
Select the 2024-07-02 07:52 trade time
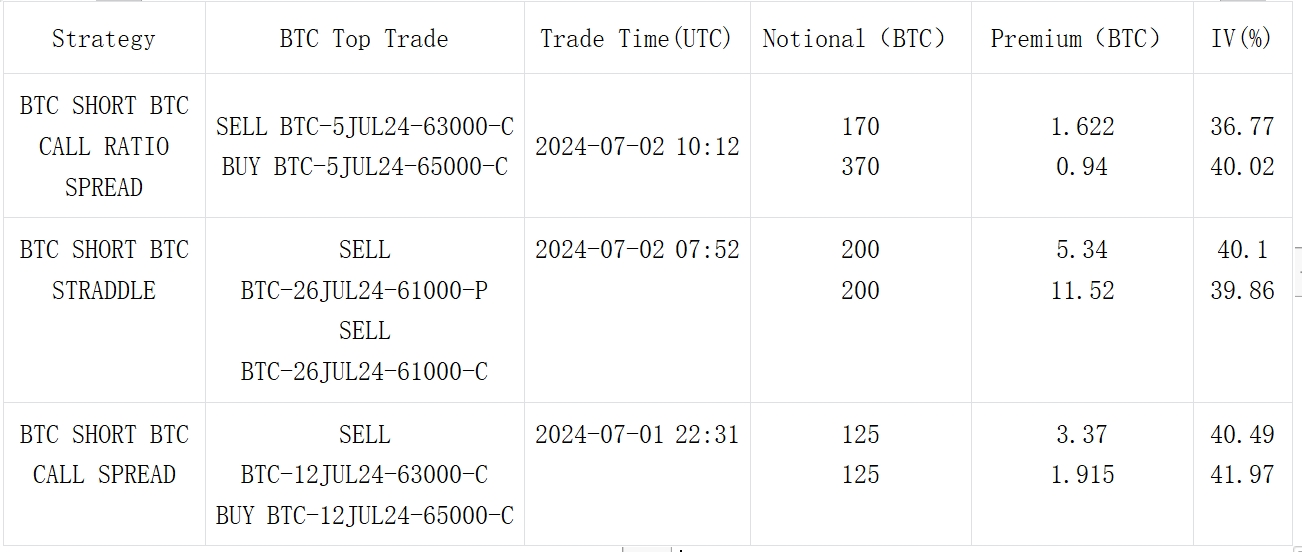[x=637, y=249]
